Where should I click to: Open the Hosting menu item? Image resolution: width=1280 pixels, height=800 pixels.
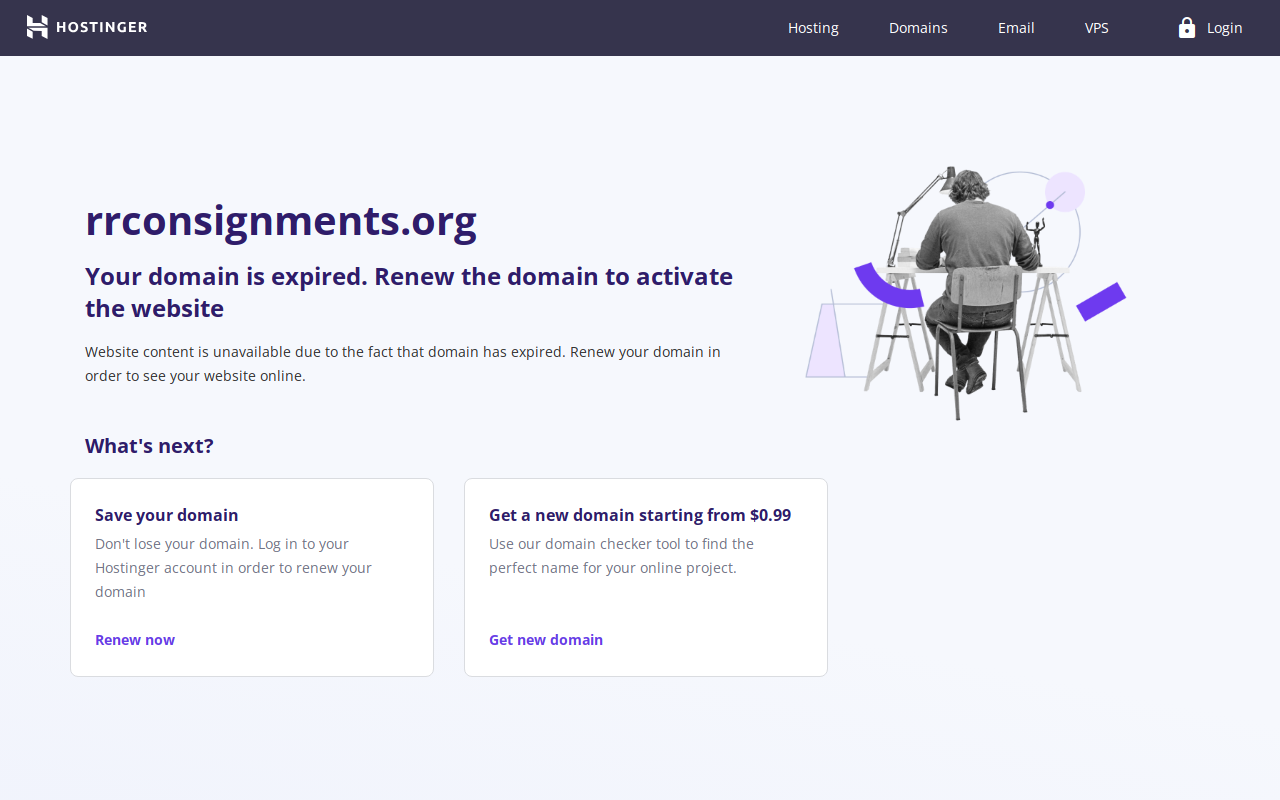[813, 28]
